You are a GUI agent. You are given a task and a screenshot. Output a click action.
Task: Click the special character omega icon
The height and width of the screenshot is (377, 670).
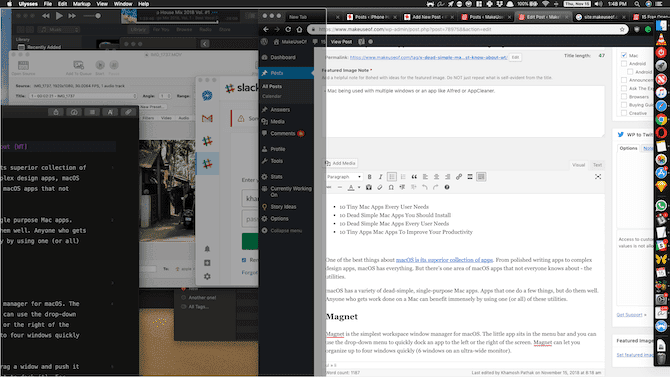pyautogui.click(x=391, y=187)
